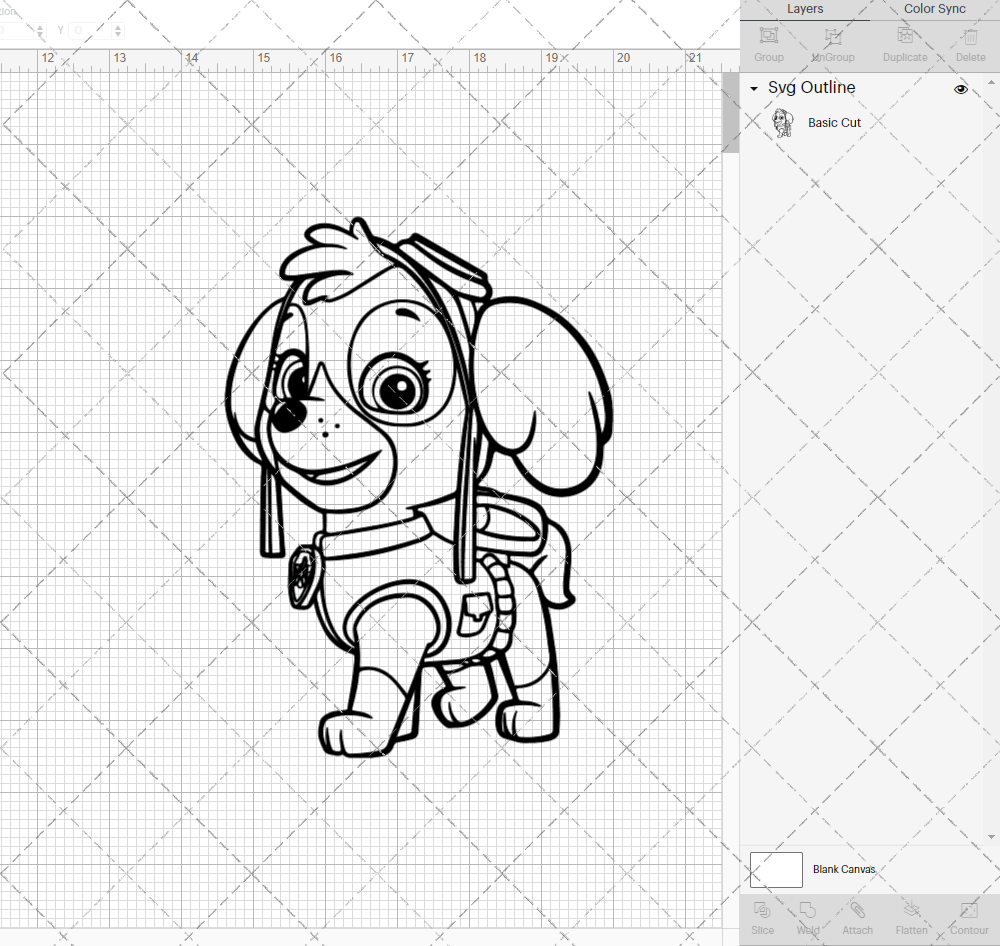Click the Basic Cut layer thumbnail
Image resolution: width=1000 pixels, height=946 pixels.
click(783, 122)
